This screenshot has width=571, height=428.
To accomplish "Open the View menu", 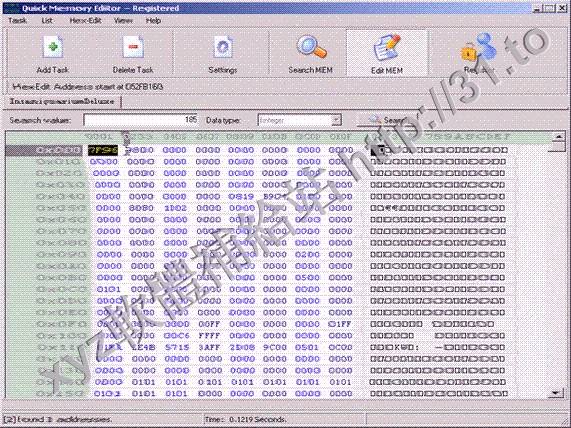I will point(123,20).
